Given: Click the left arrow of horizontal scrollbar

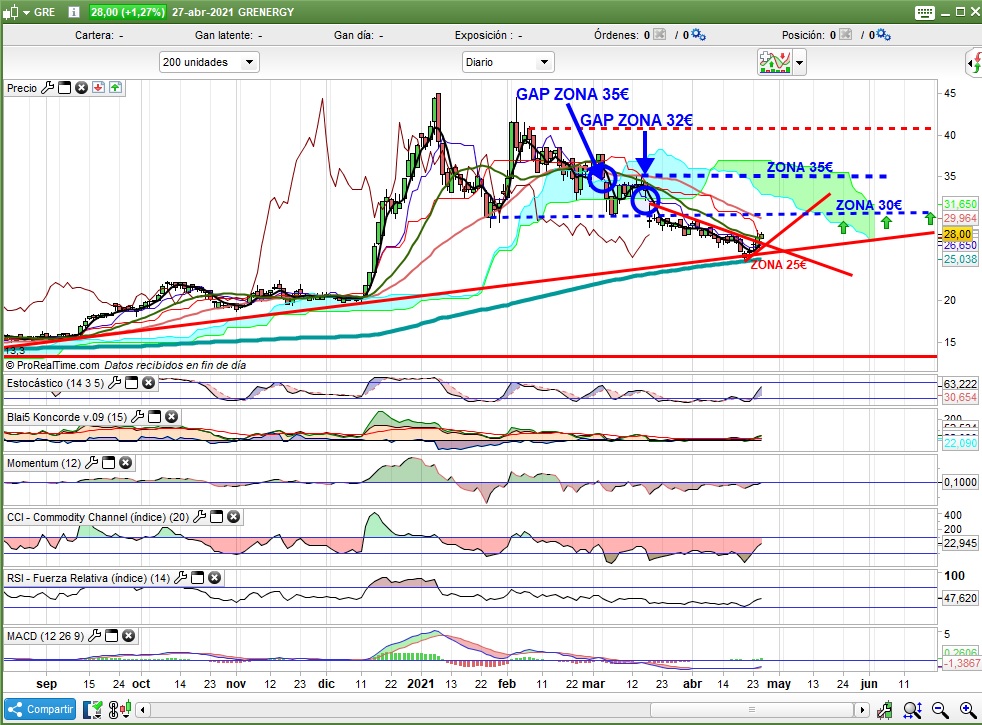Looking at the screenshot, I should (x=143, y=709).
